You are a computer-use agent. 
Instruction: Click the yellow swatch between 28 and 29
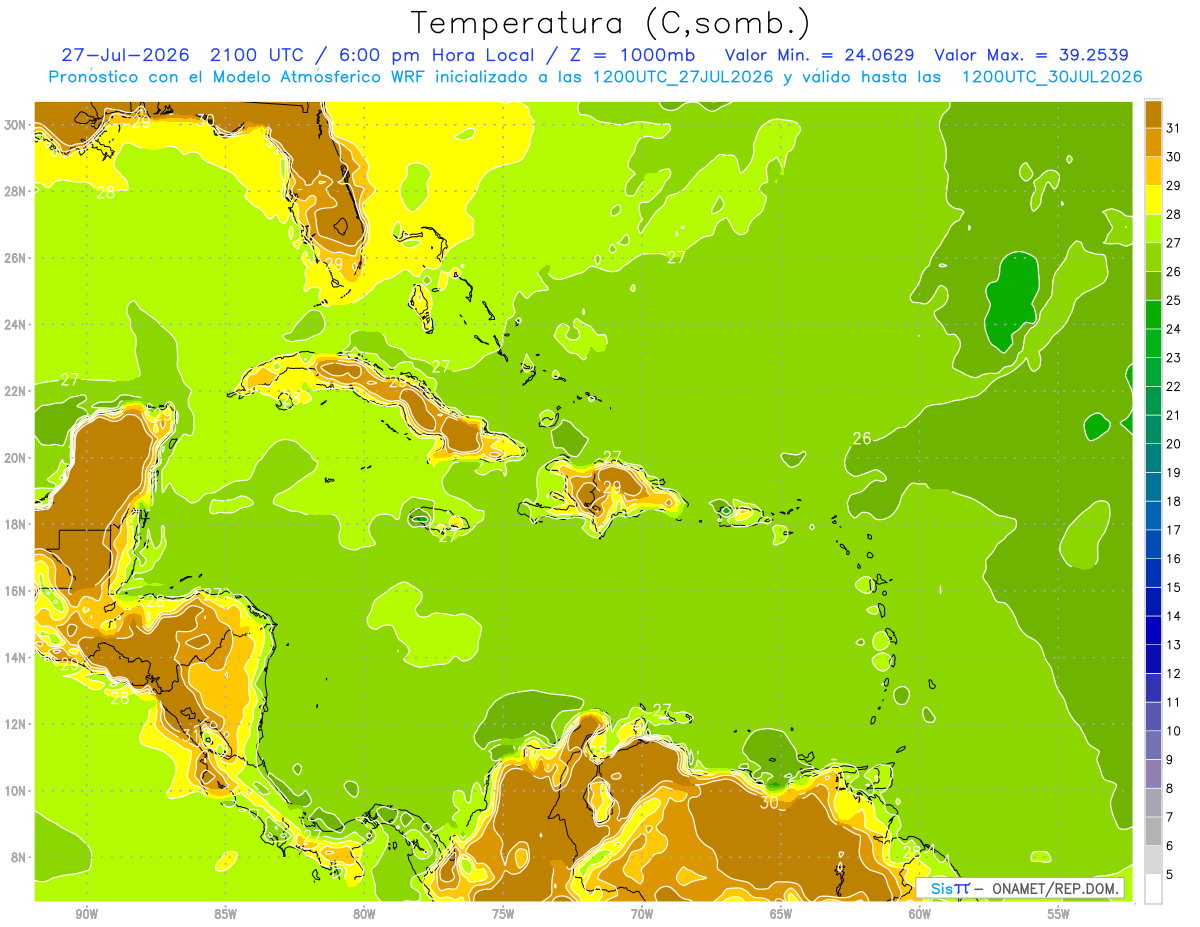(x=1153, y=200)
